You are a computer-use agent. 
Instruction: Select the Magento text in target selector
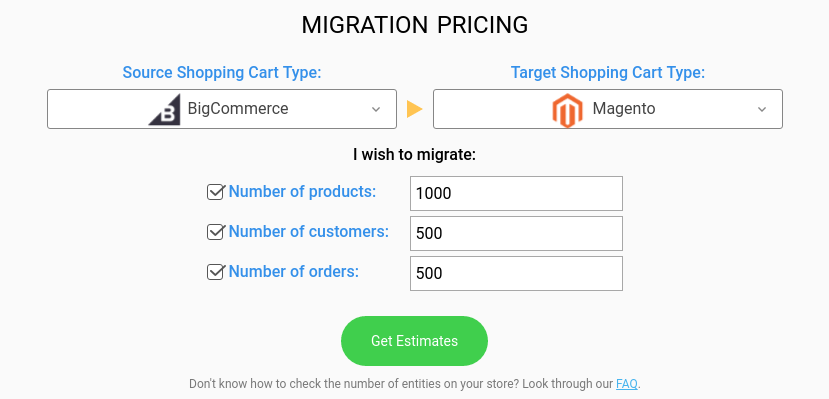[x=624, y=109]
